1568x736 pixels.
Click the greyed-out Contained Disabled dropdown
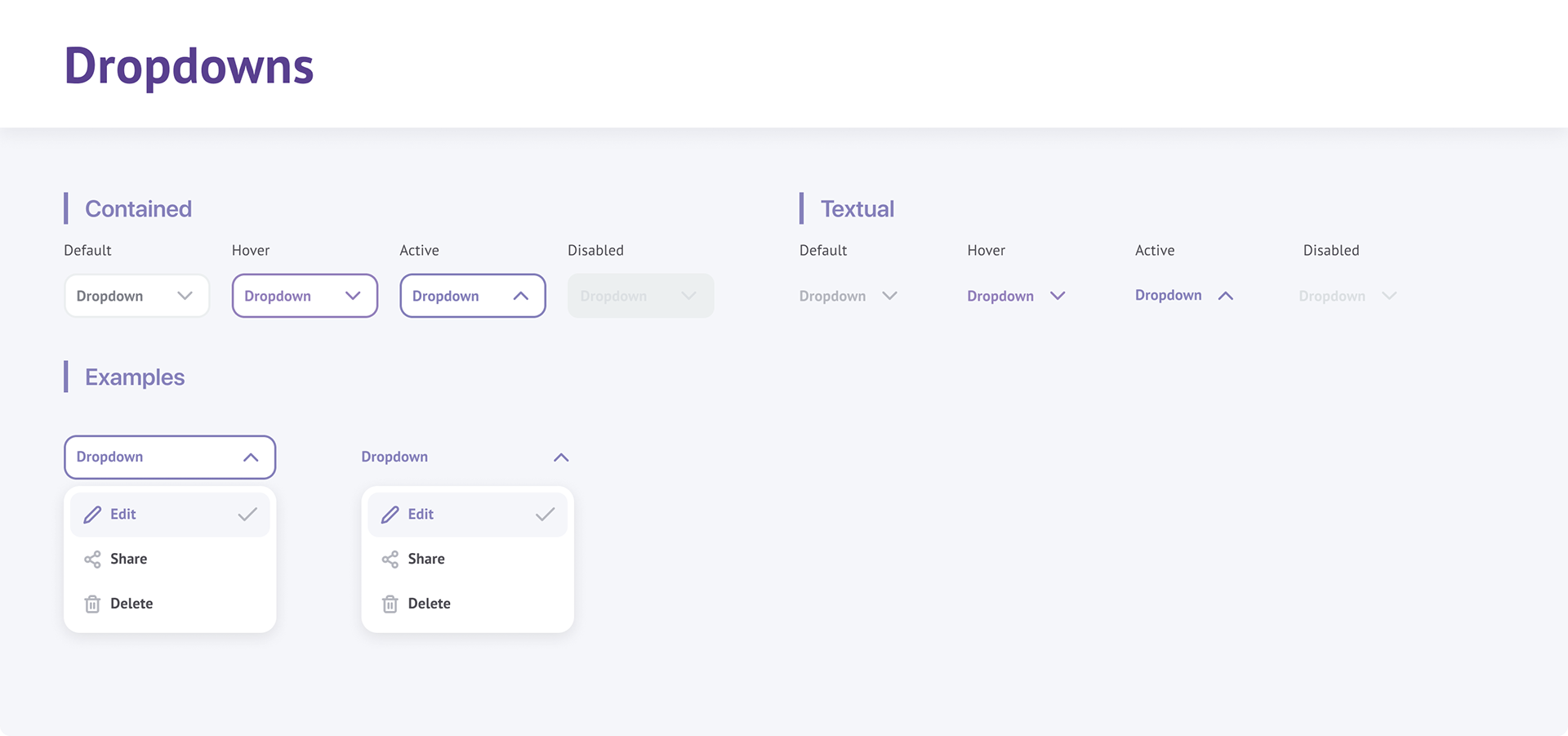(641, 296)
